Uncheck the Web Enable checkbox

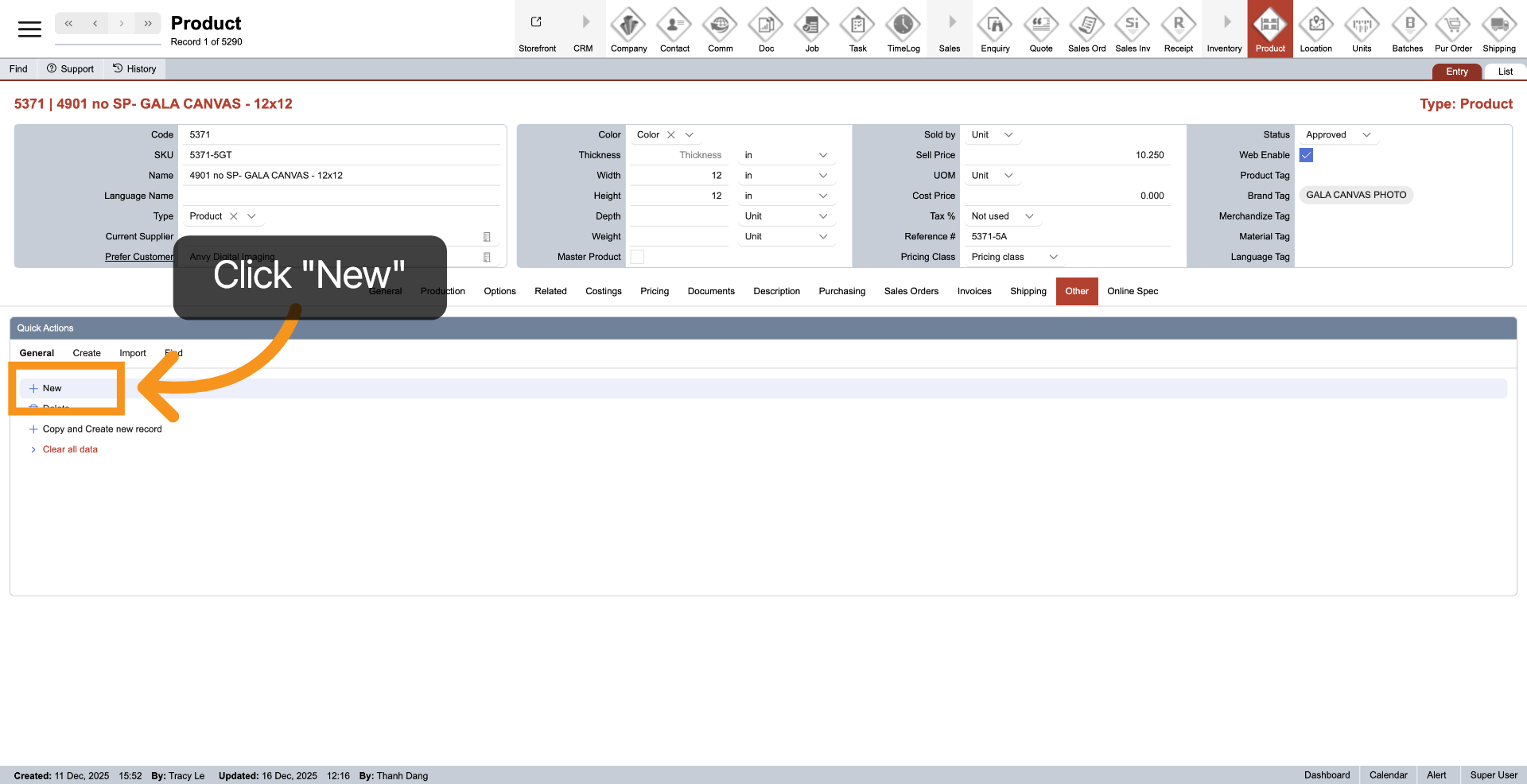click(1306, 155)
